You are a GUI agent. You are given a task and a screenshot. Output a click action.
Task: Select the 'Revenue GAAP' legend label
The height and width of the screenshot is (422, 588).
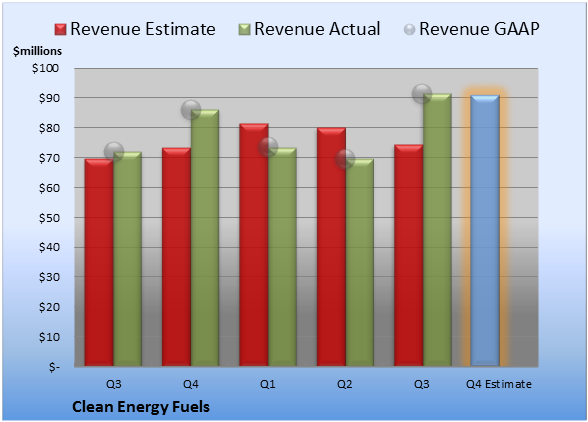tap(479, 29)
